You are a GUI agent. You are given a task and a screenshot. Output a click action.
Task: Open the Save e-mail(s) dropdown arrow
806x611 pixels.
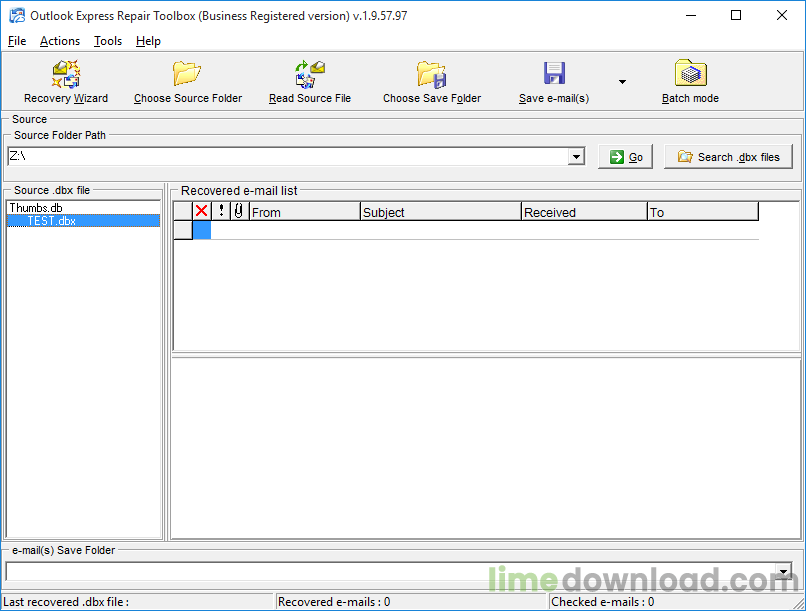[622, 80]
